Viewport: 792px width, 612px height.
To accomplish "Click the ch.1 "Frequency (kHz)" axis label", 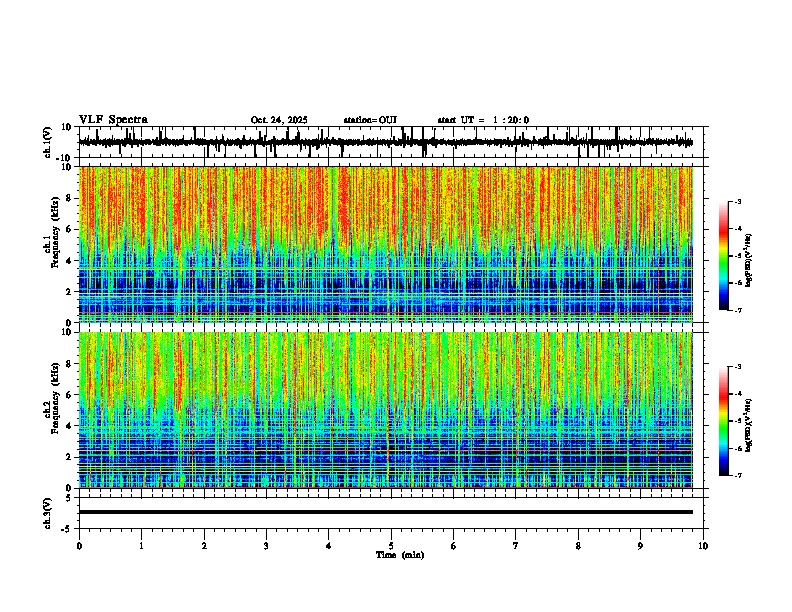I will tap(55, 232).
